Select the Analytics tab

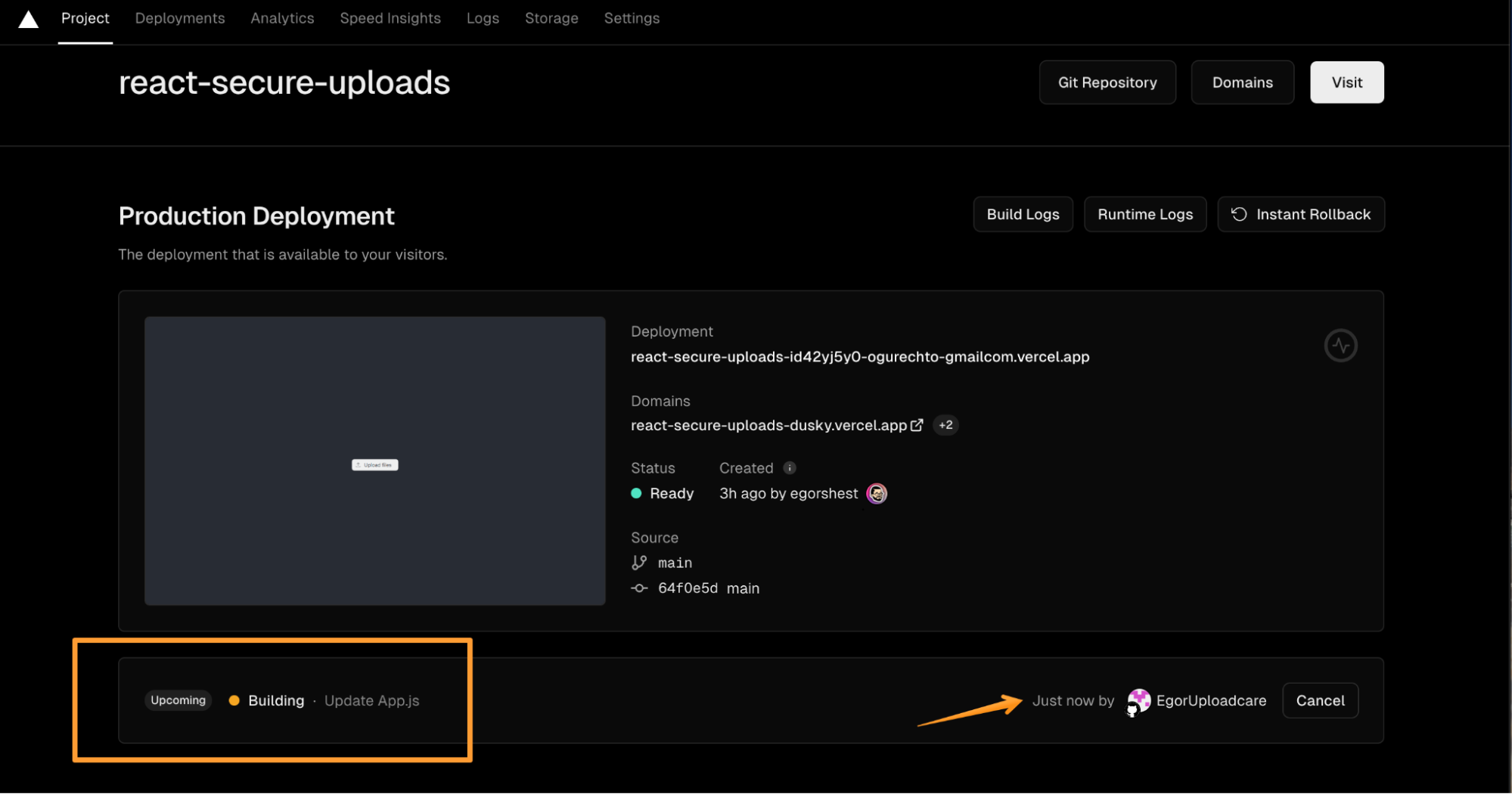[282, 18]
